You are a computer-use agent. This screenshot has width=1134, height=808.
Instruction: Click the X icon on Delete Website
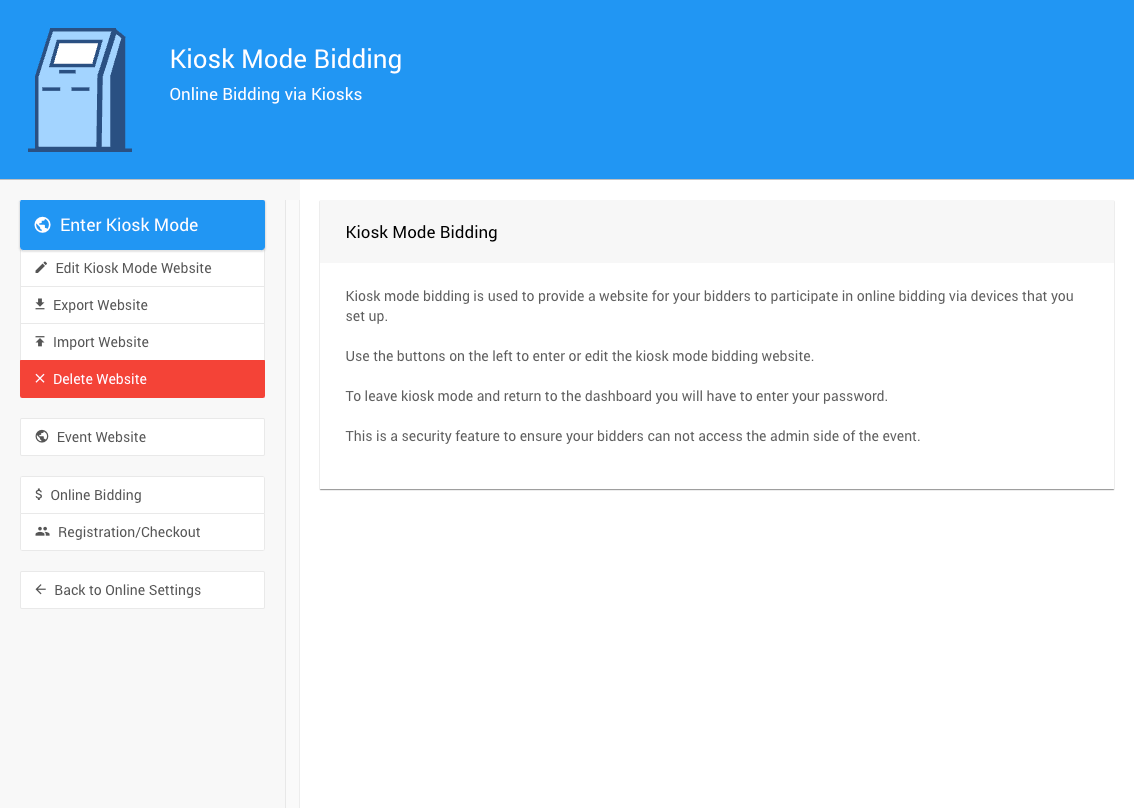(x=40, y=379)
